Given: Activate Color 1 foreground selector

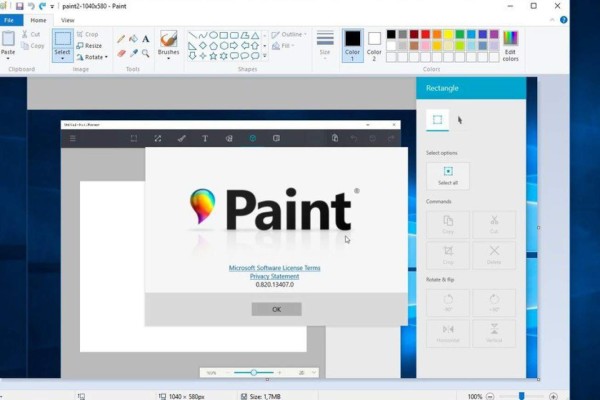Looking at the screenshot, I should 352,46.
